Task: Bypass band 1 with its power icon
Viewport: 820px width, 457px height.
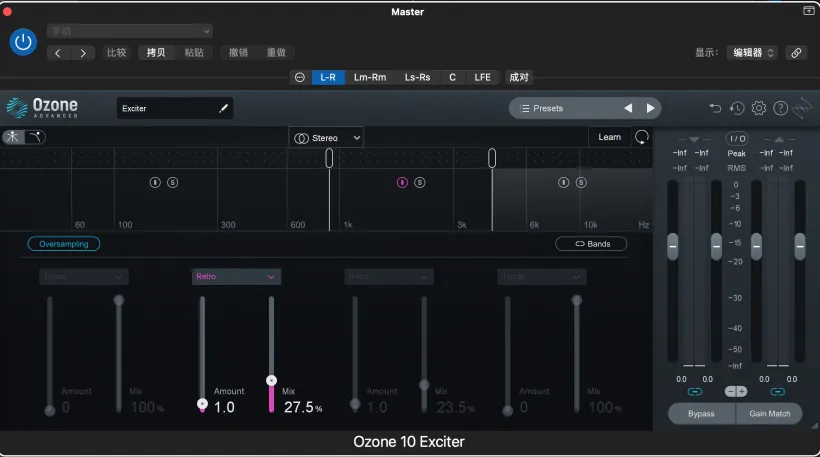Action: pyautogui.click(x=155, y=182)
